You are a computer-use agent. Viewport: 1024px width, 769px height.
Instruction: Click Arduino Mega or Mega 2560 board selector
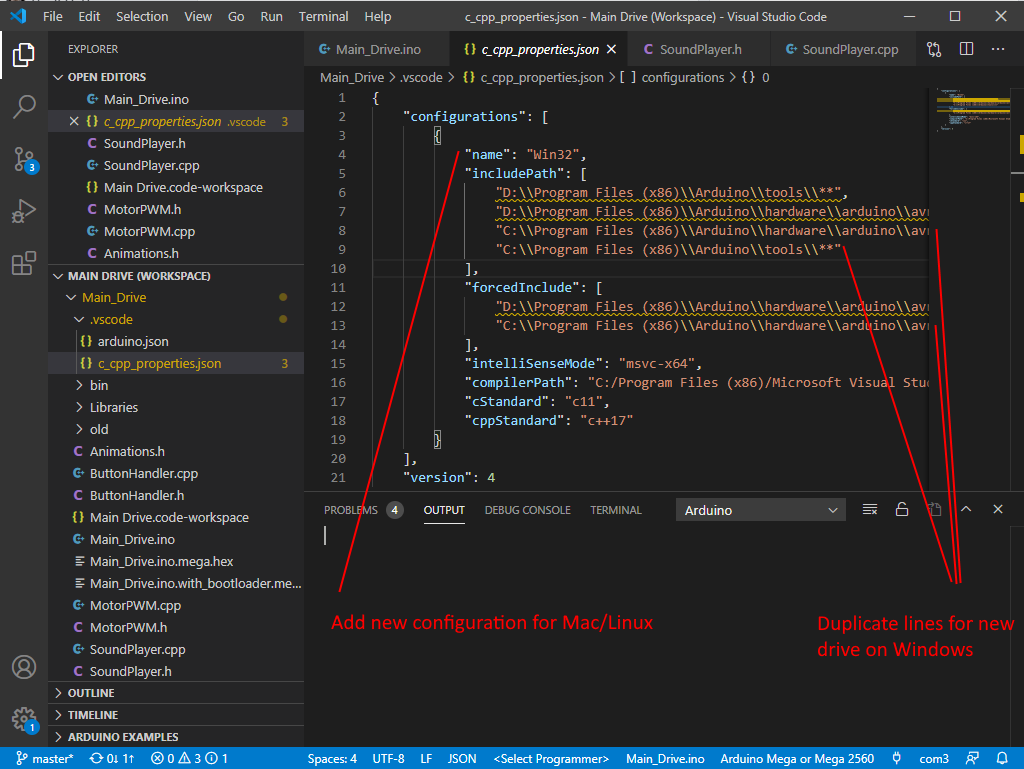click(x=797, y=759)
